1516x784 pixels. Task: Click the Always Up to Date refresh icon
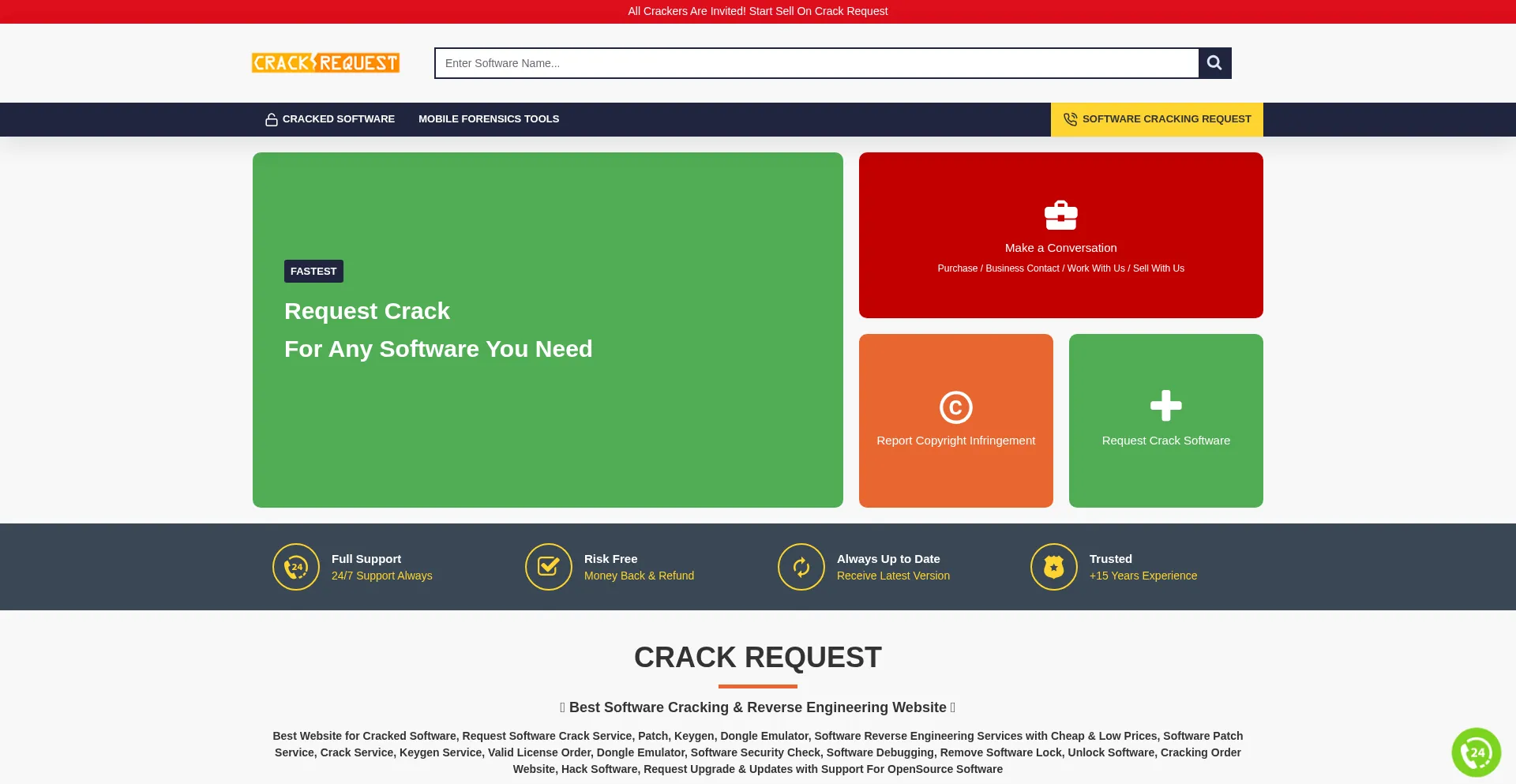(801, 567)
